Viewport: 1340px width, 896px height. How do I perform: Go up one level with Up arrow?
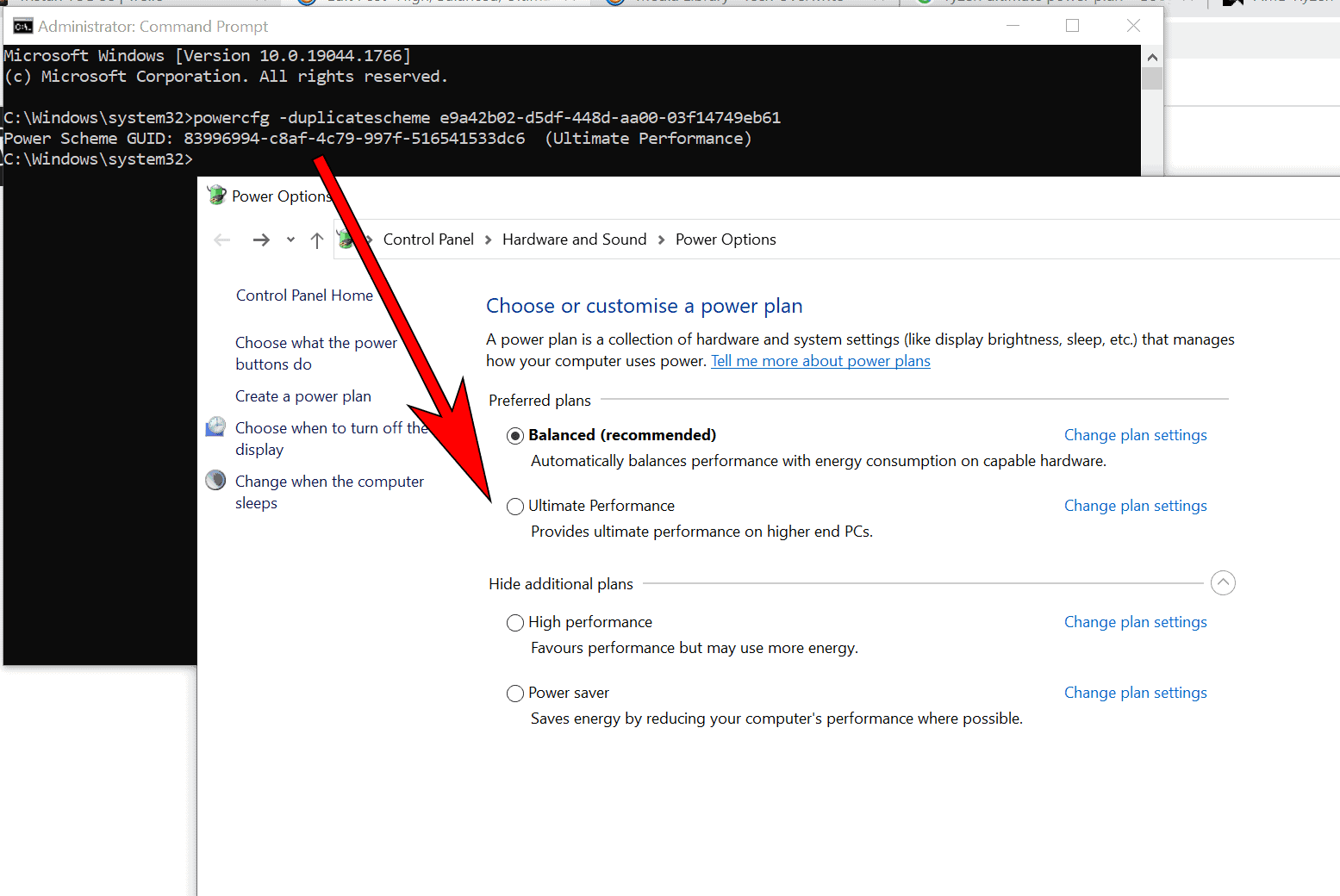[x=317, y=240]
